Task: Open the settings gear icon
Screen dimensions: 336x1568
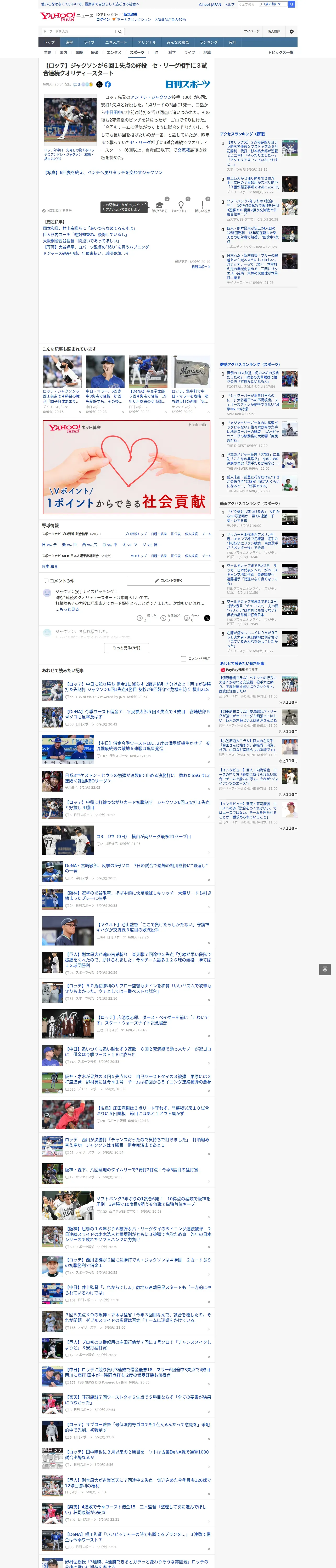Action: [292, 31]
